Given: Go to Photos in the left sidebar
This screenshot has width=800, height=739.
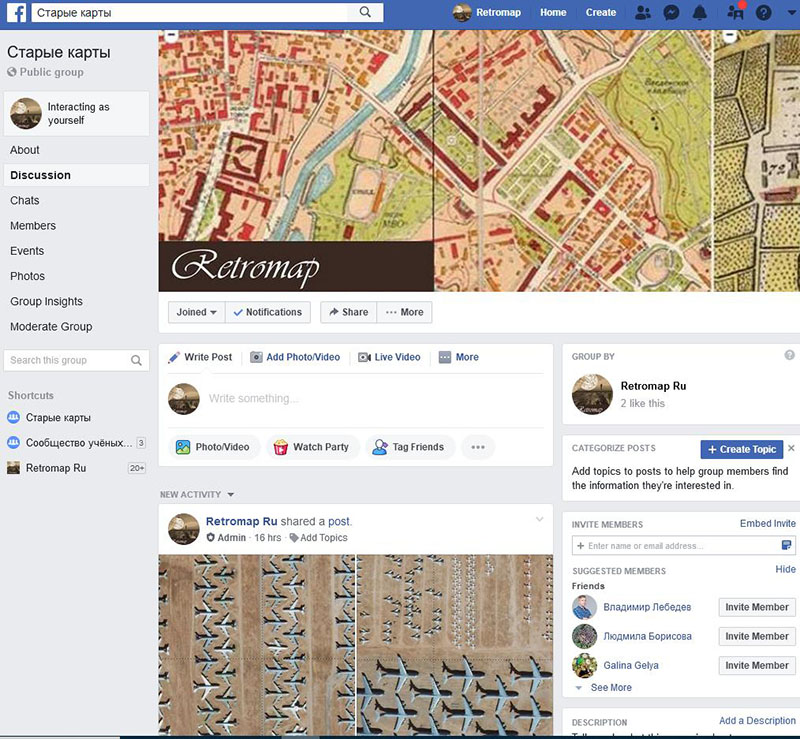Looking at the screenshot, I should pos(27,276).
